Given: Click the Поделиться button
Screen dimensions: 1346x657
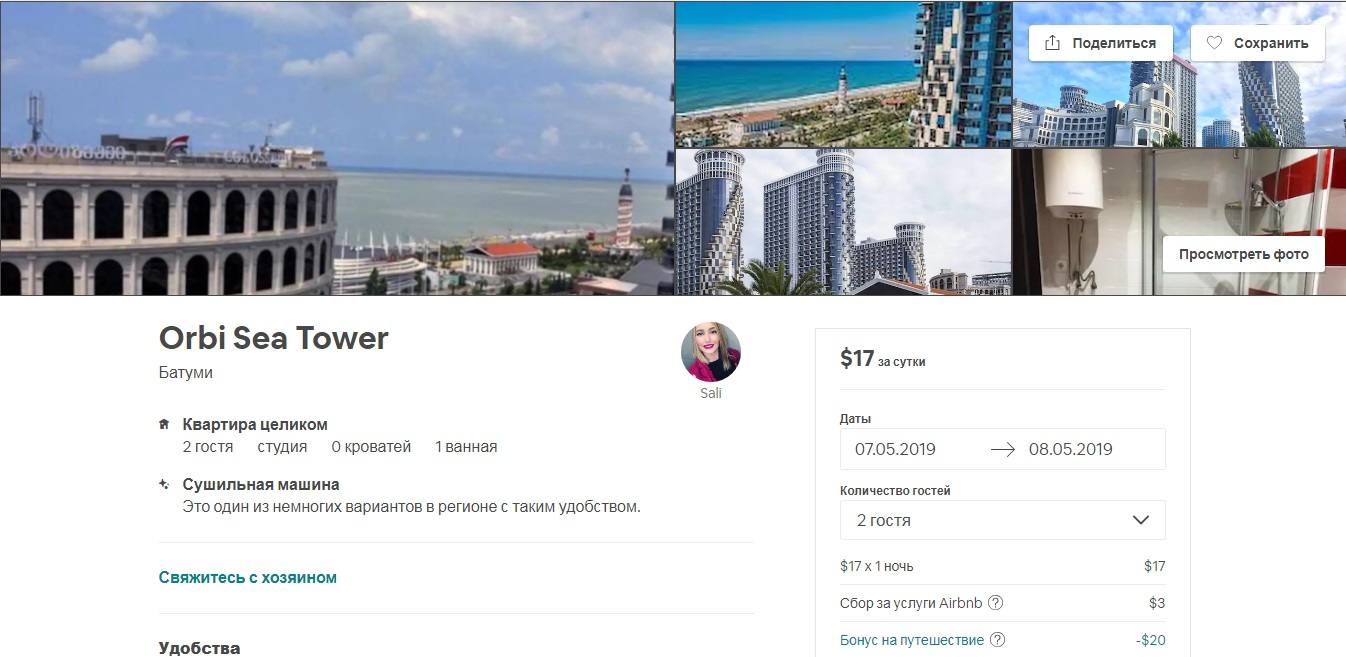Looking at the screenshot, I should click(1101, 43).
